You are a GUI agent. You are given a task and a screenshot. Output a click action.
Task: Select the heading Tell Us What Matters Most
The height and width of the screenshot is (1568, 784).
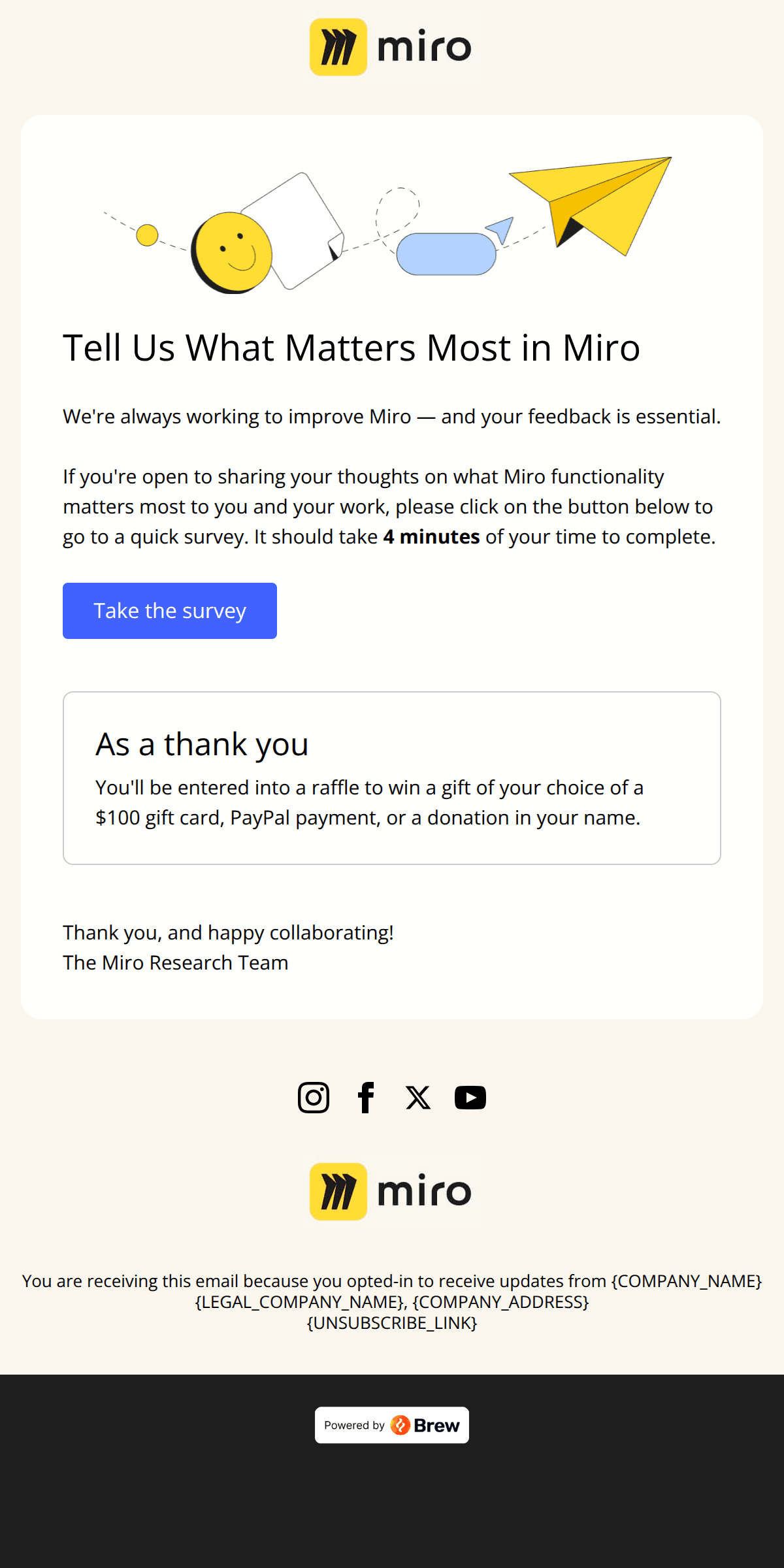(x=351, y=347)
